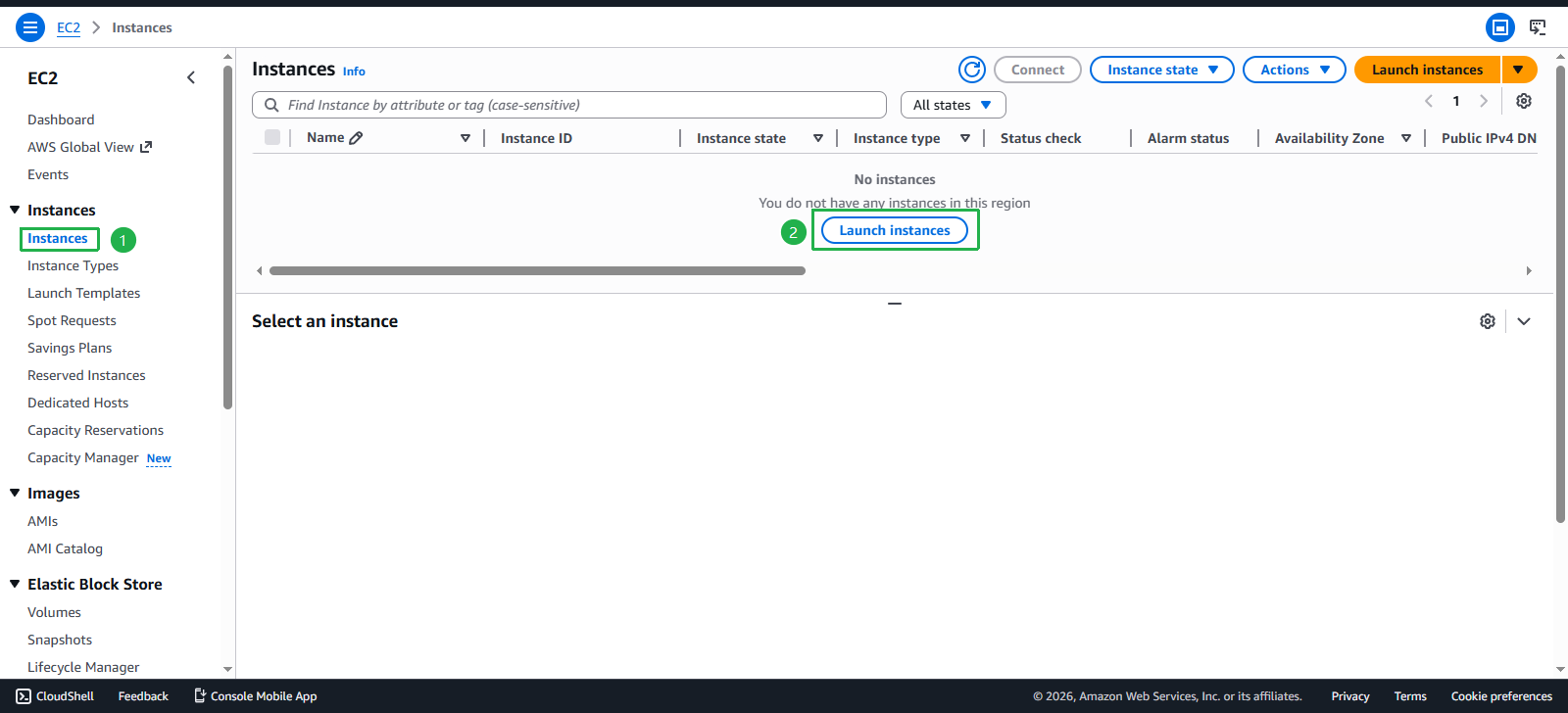Open the Info link beside Instances
Image resolution: width=1568 pixels, height=713 pixels.
click(354, 71)
